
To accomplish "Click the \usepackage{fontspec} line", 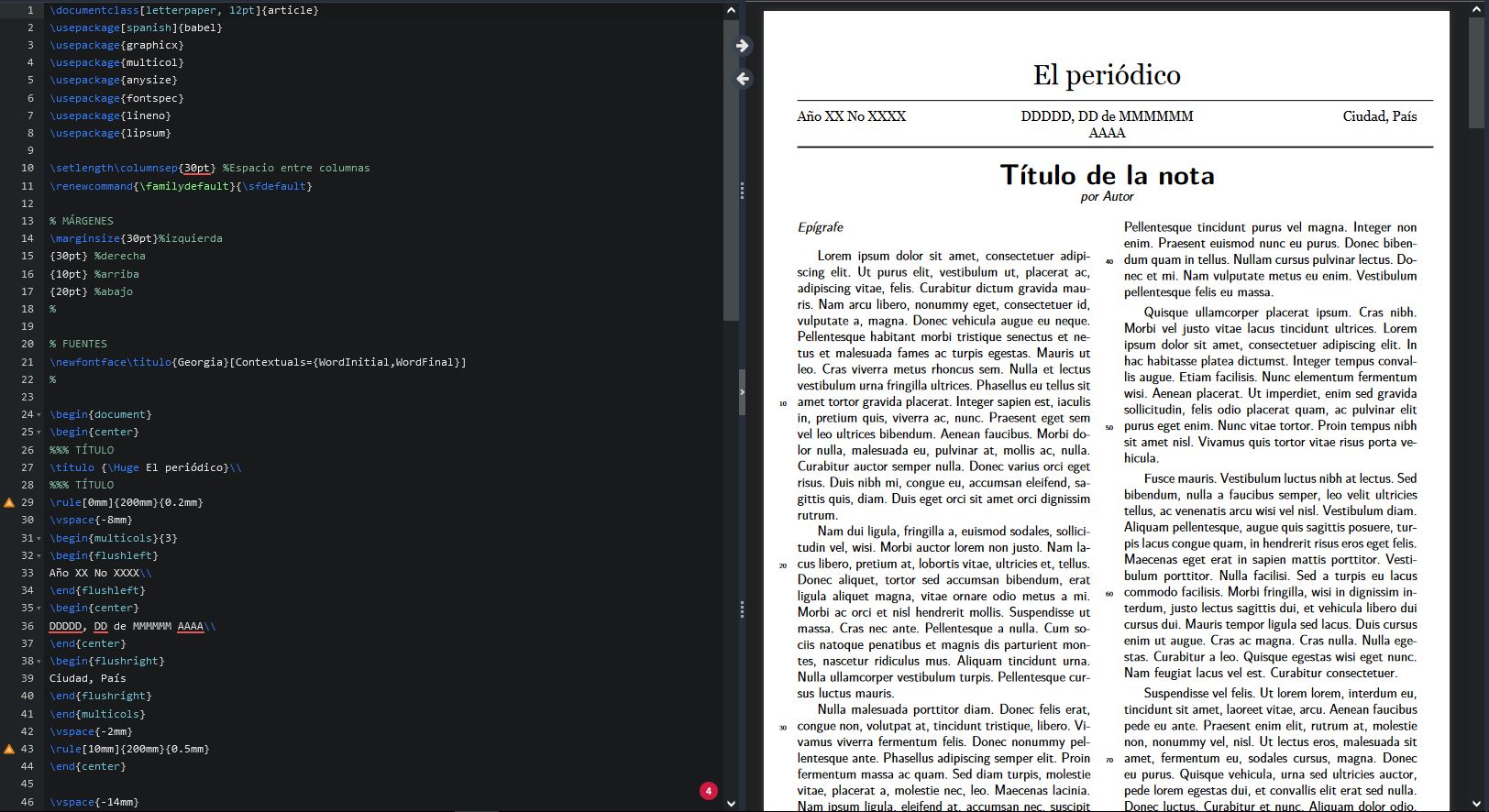I will point(116,98).
